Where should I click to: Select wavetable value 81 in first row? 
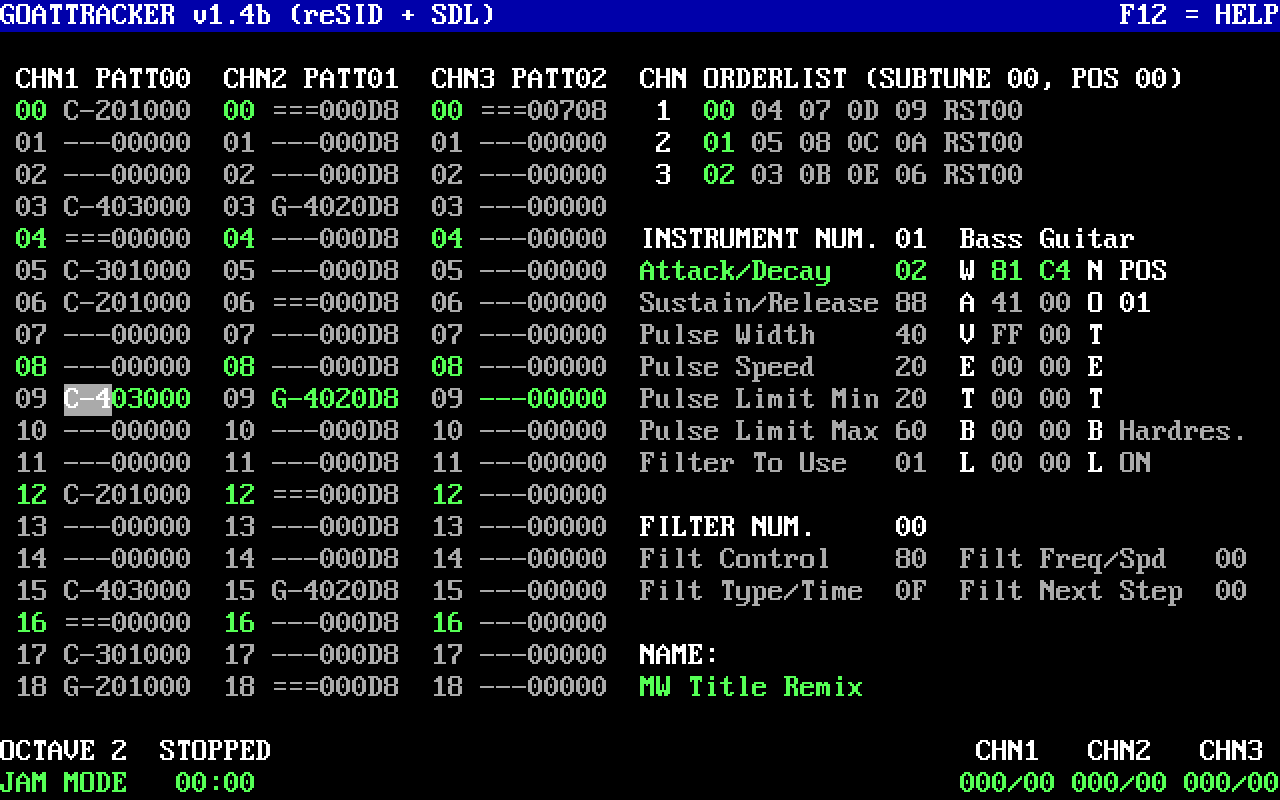1007,271
